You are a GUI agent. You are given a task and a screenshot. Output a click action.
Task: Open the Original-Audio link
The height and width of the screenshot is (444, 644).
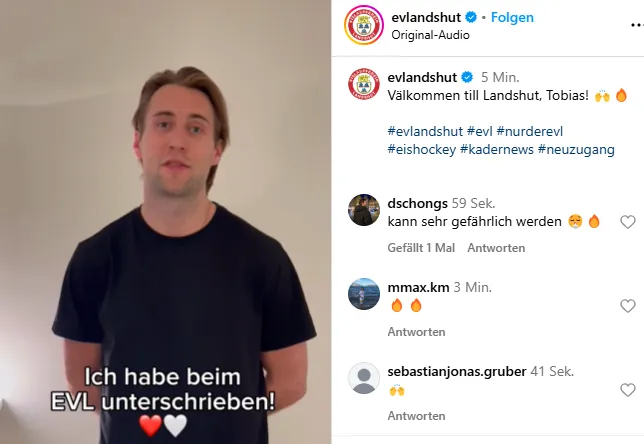click(430, 35)
